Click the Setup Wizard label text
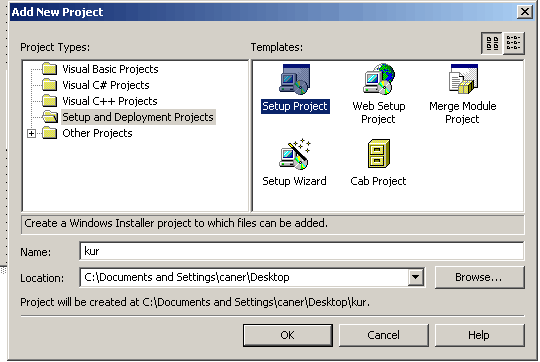Viewport: 540px width, 362px height. click(294, 181)
